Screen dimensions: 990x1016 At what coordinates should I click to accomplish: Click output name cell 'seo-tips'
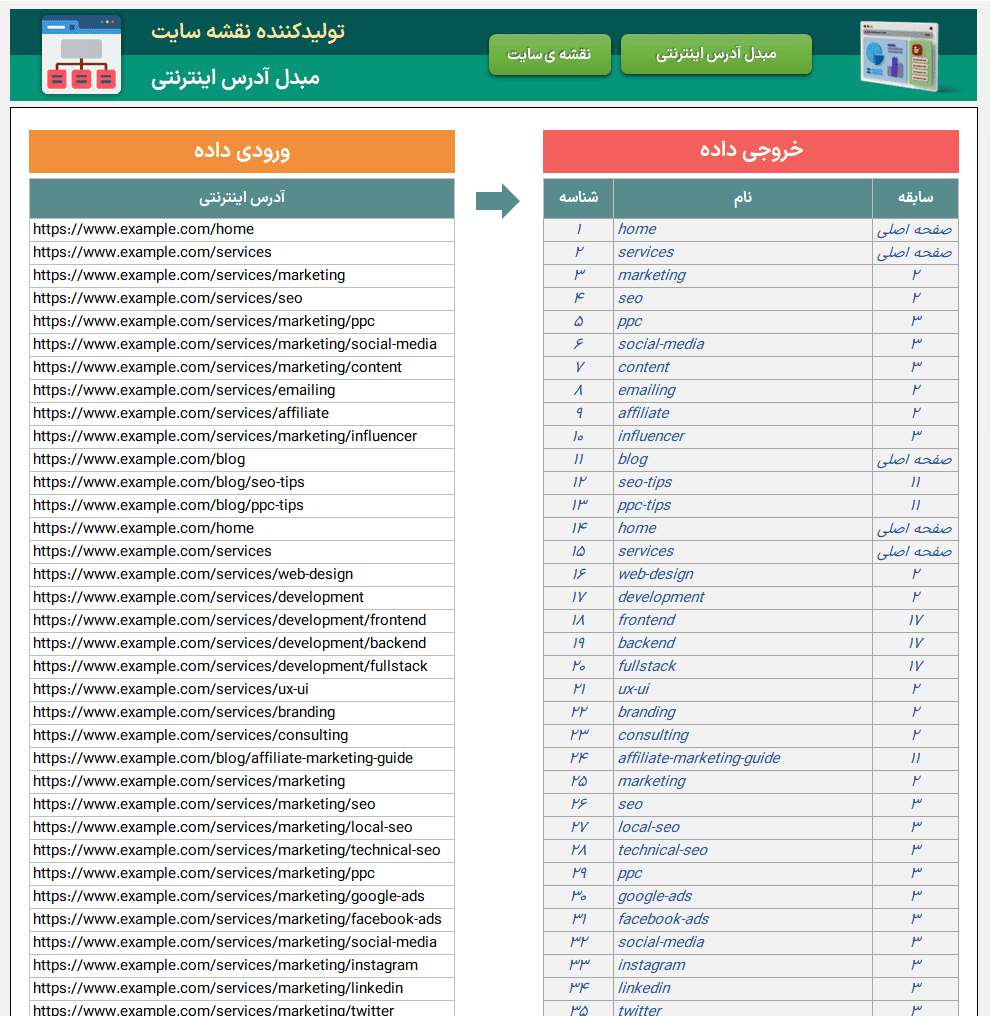point(743,483)
